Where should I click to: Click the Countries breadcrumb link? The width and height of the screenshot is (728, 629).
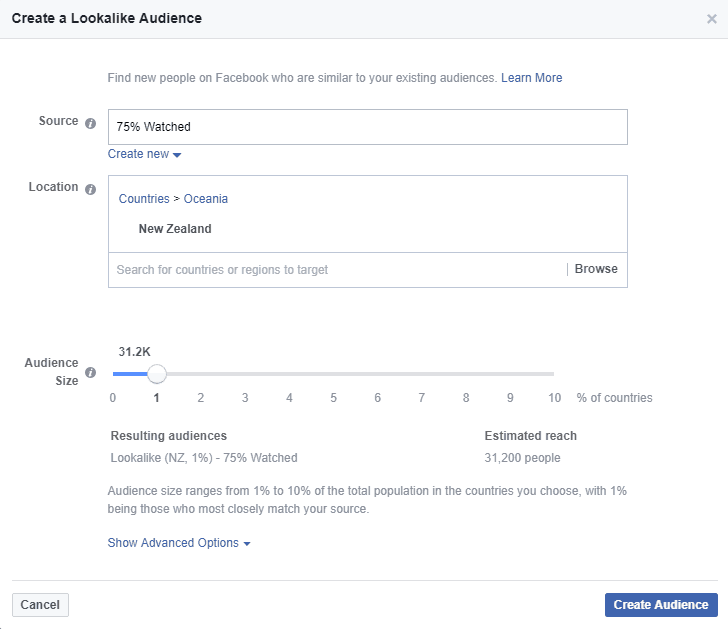(x=144, y=199)
